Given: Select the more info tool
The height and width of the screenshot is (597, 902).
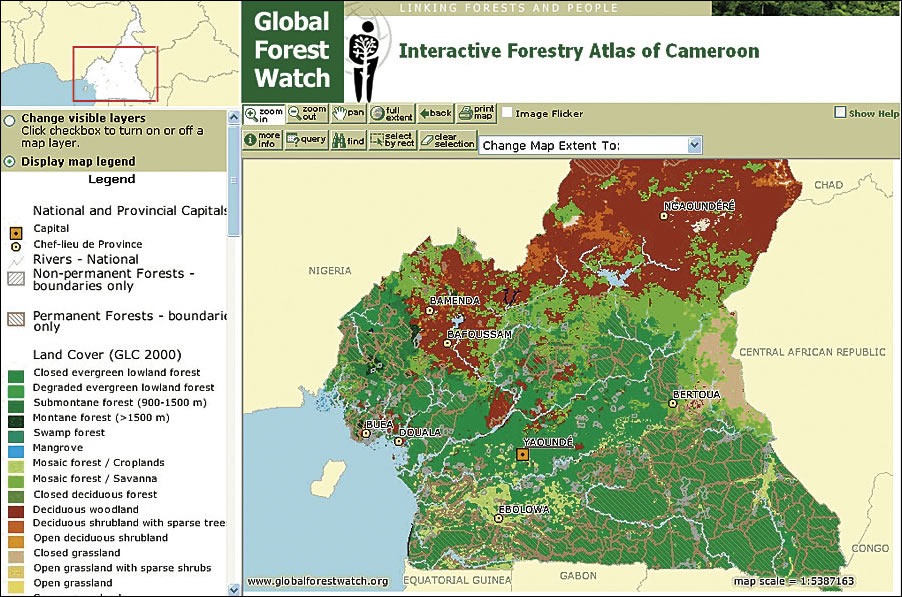Looking at the screenshot, I should click(x=263, y=140).
